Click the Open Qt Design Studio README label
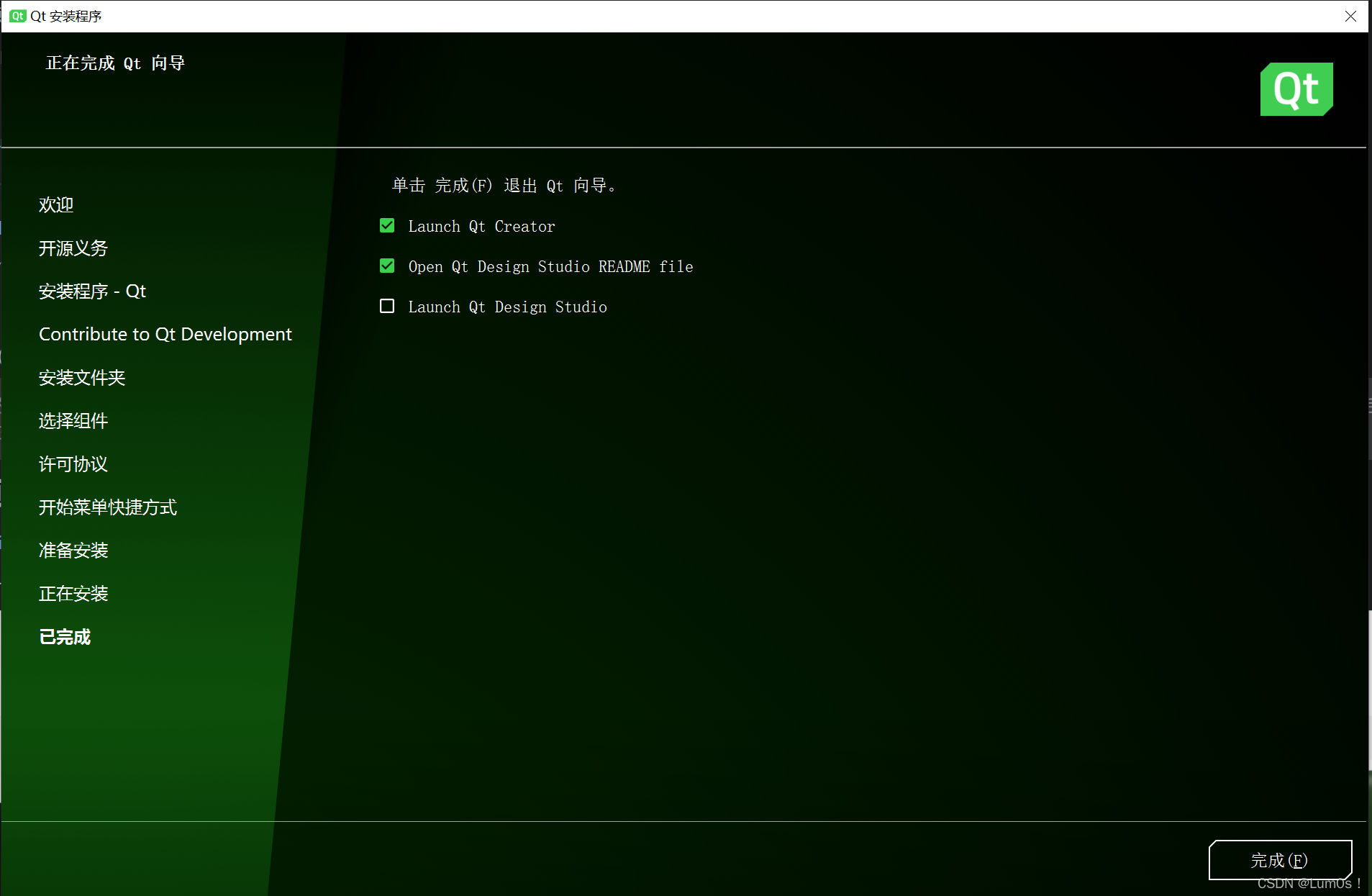This screenshot has width=1372, height=896. (550, 266)
